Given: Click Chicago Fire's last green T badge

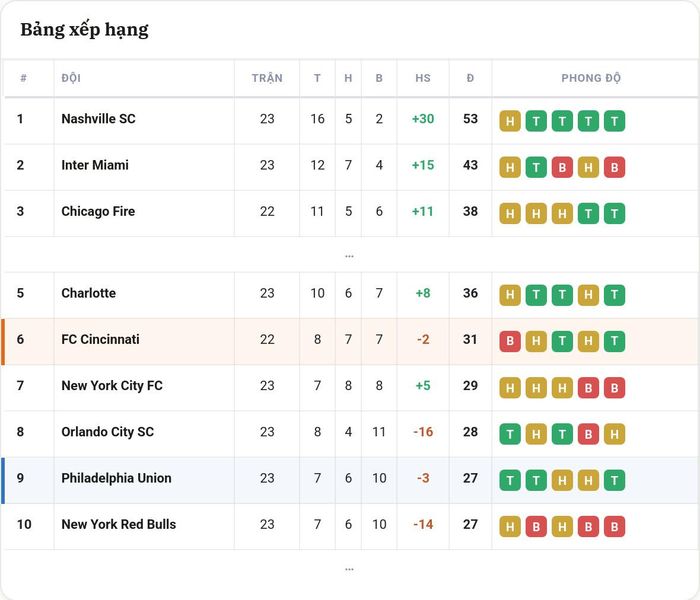Looking at the screenshot, I should coord(614,213).
